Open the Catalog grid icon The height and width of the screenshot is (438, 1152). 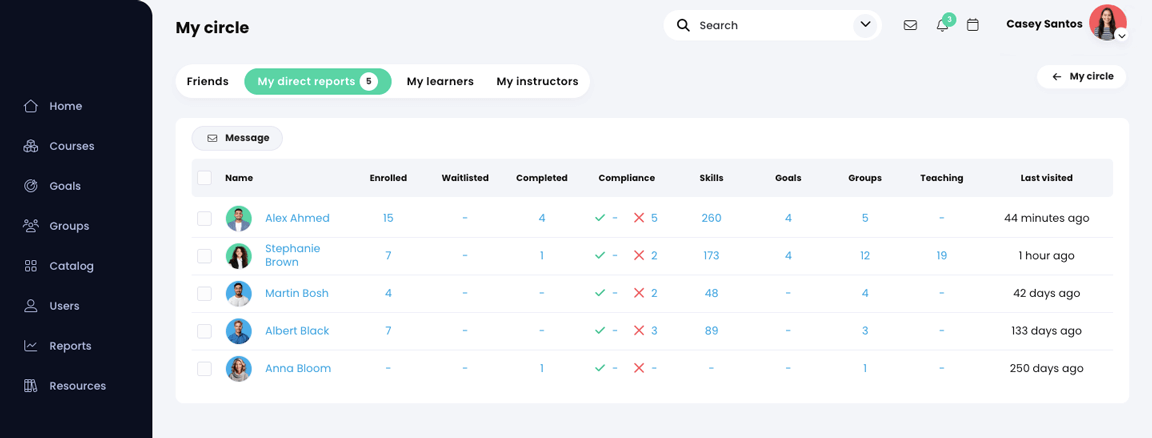coord(31,266)
